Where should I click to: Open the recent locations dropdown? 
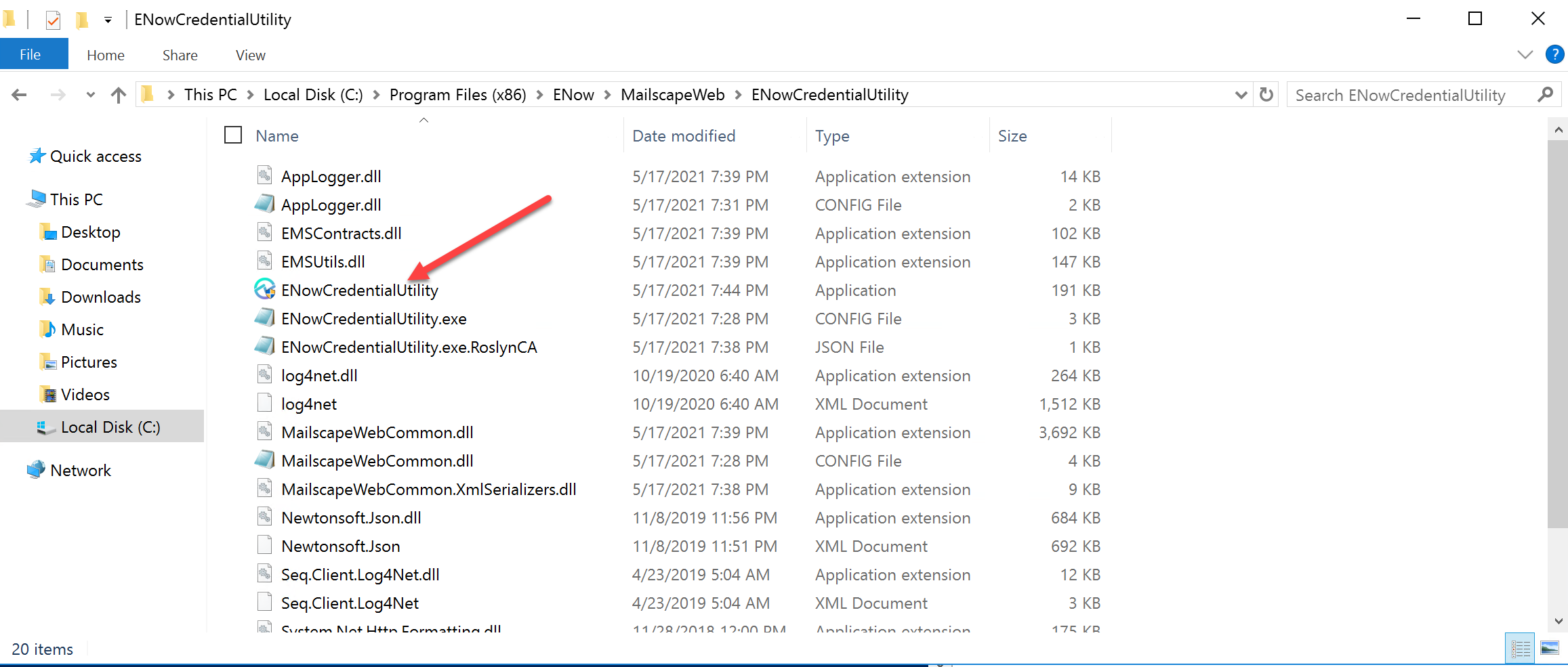click(90, 95)
